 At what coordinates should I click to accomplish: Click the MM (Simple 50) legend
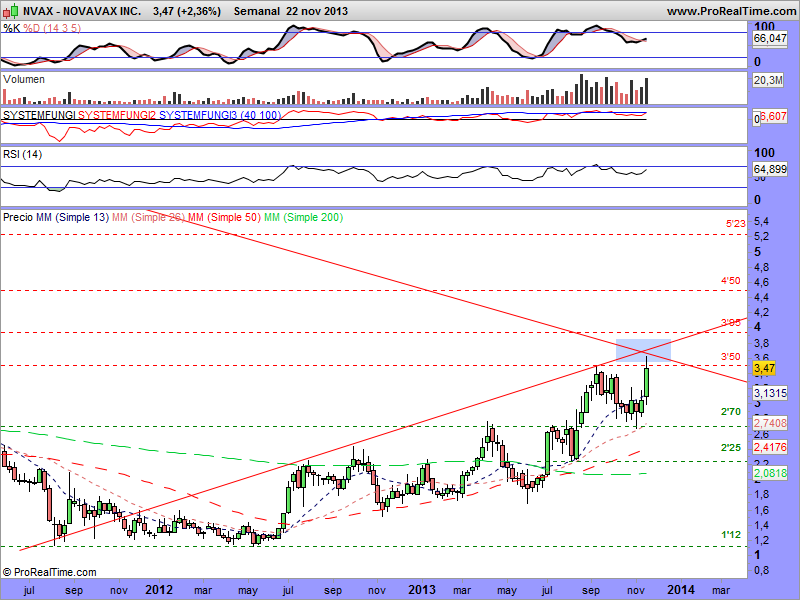224,217
